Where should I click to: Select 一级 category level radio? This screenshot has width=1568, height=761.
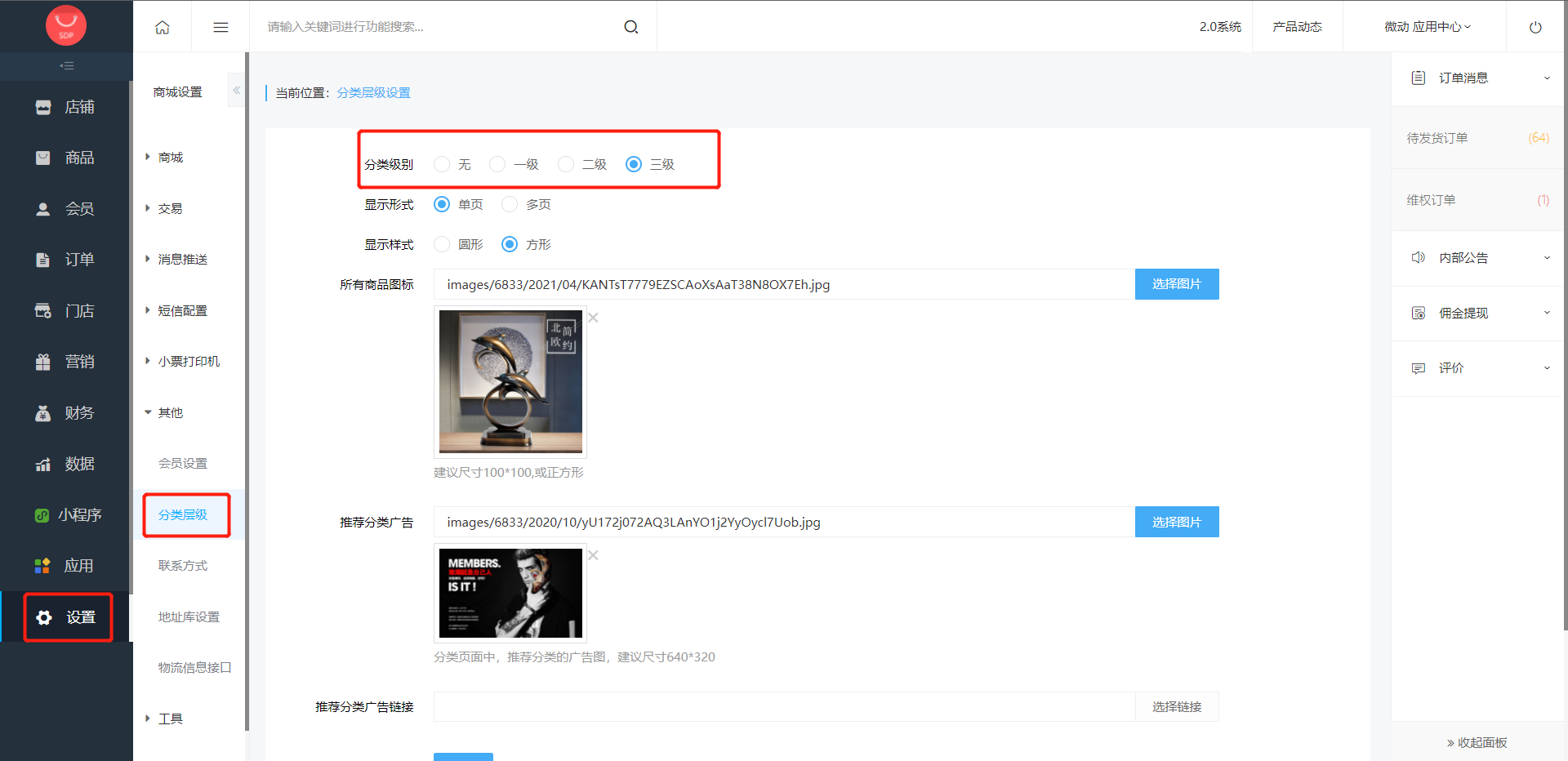pyautogui.click(x=497, y=164)
